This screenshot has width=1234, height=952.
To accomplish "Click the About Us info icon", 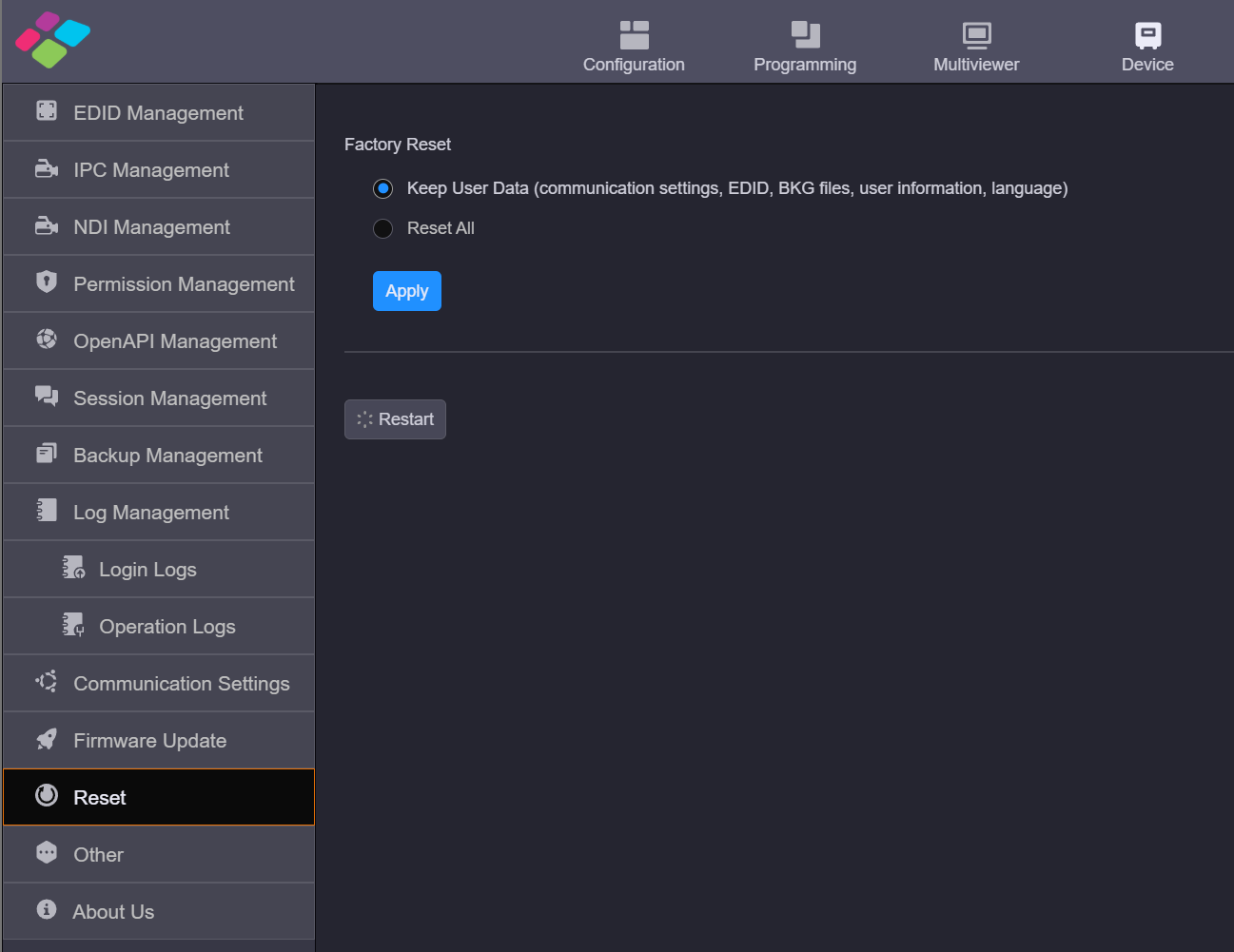I will click(x=47, y=910).
